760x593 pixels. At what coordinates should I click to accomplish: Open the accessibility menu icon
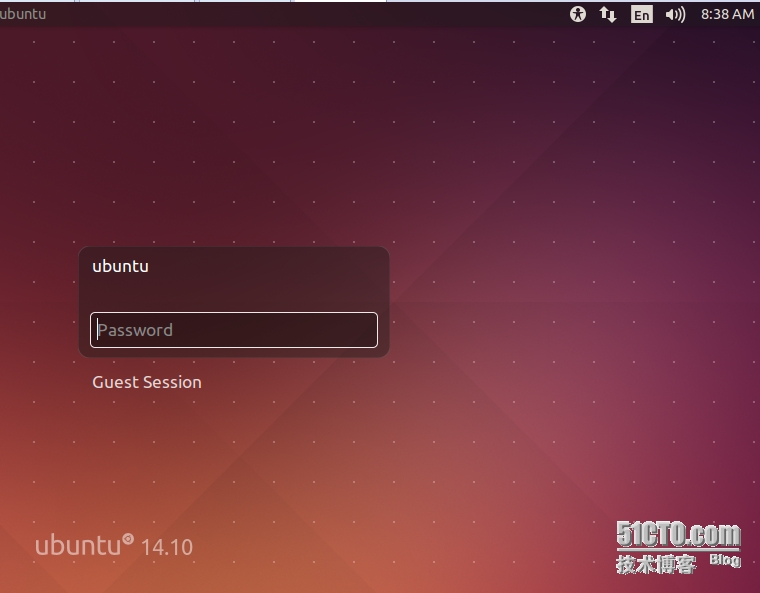pos(577,14)
